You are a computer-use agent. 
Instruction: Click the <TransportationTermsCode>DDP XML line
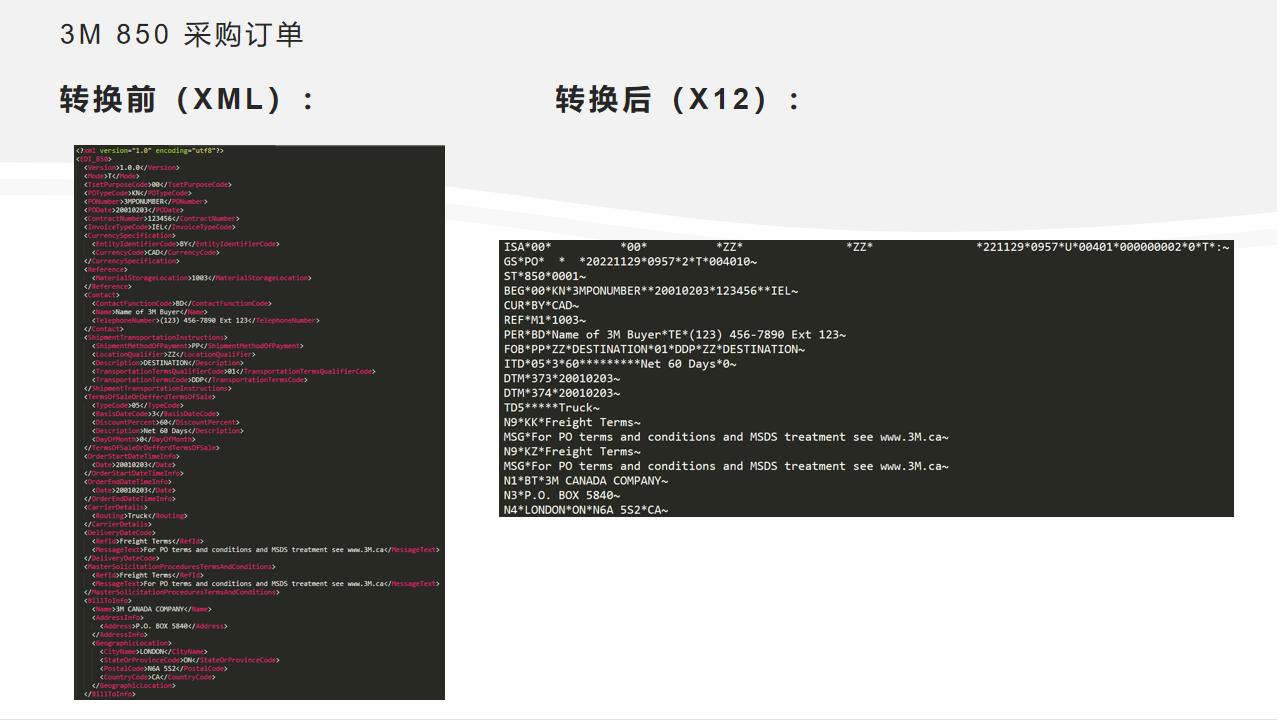click(200, 380)
